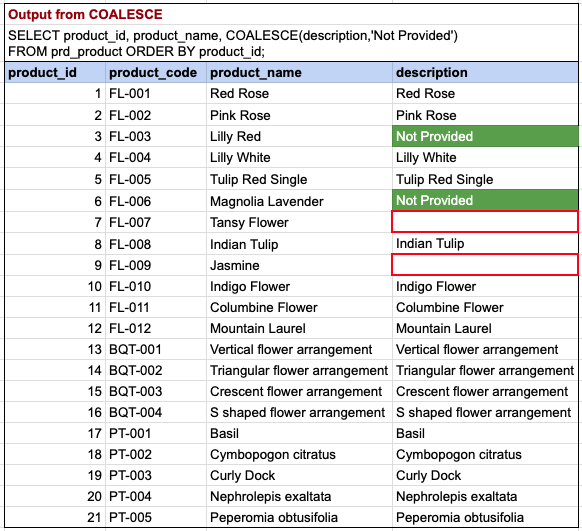Screen dimensions: 582x531
Task: Select the Cymbopogon citratus description cell
Action: pos(485,455)
